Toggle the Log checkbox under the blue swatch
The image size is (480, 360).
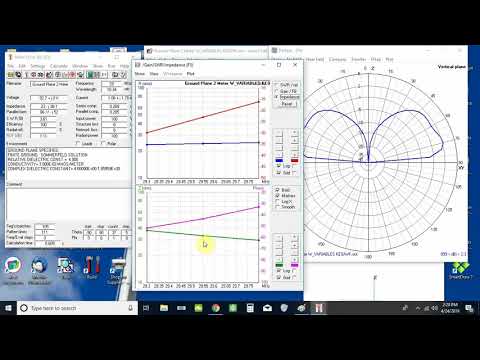tap(279, 166)
